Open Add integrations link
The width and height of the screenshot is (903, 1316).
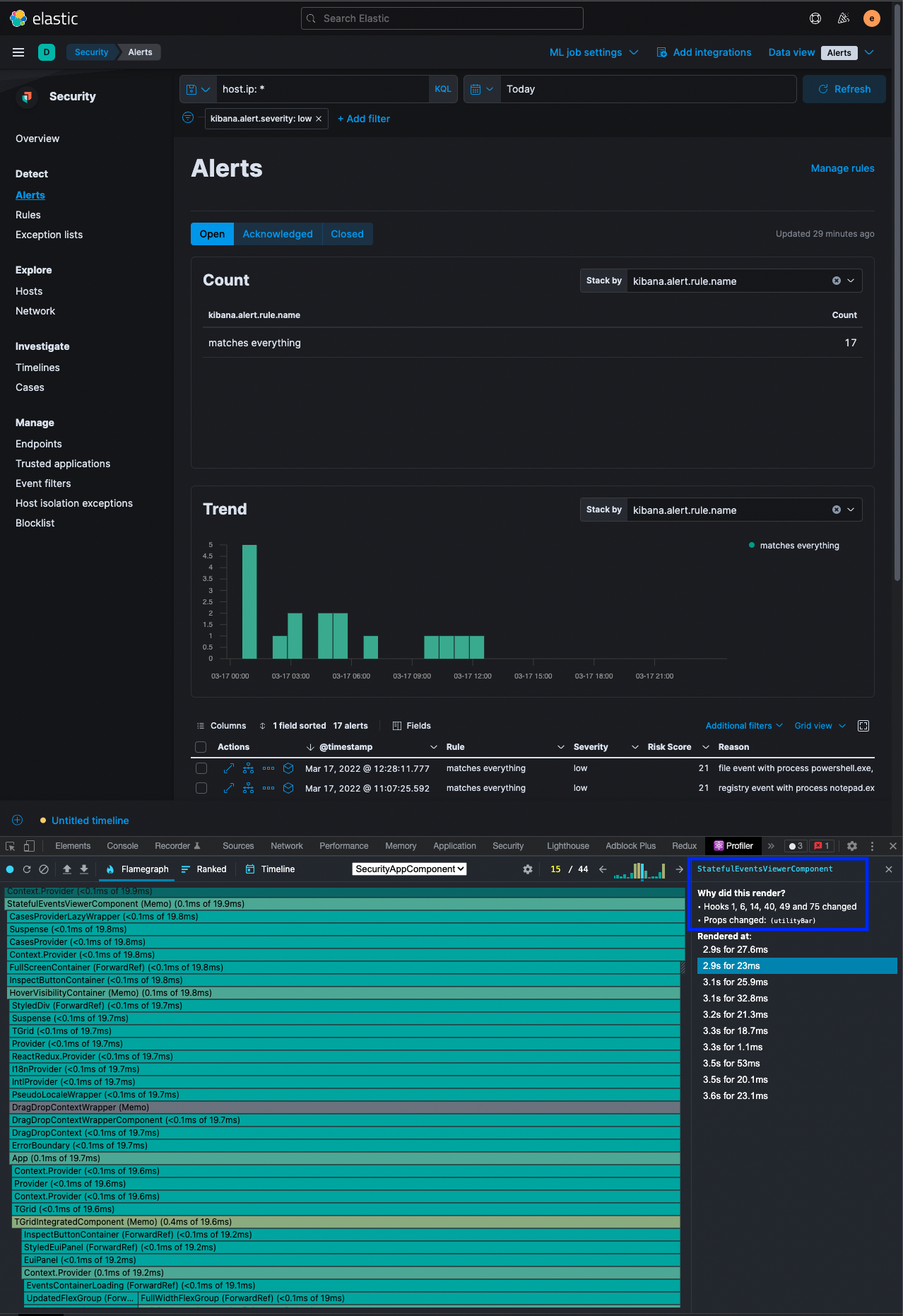tap(704, 52)
